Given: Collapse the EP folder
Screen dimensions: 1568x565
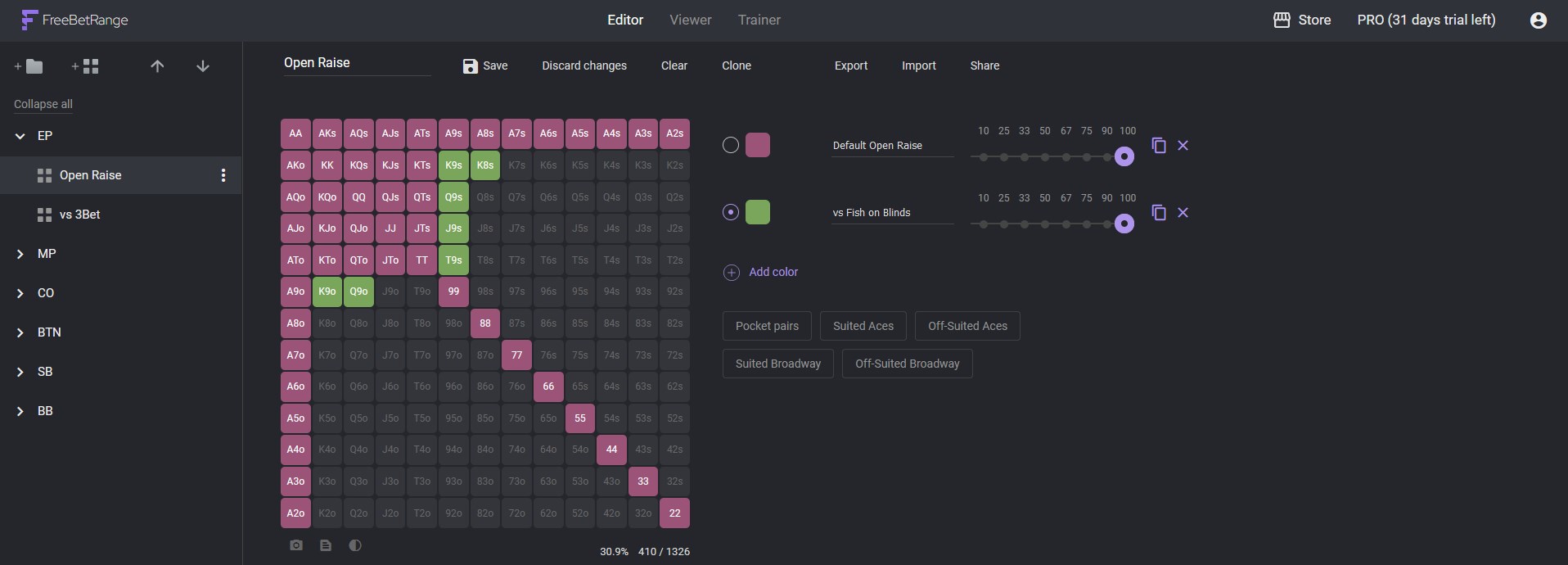Looking at the screenshot, I should point(20,136).
